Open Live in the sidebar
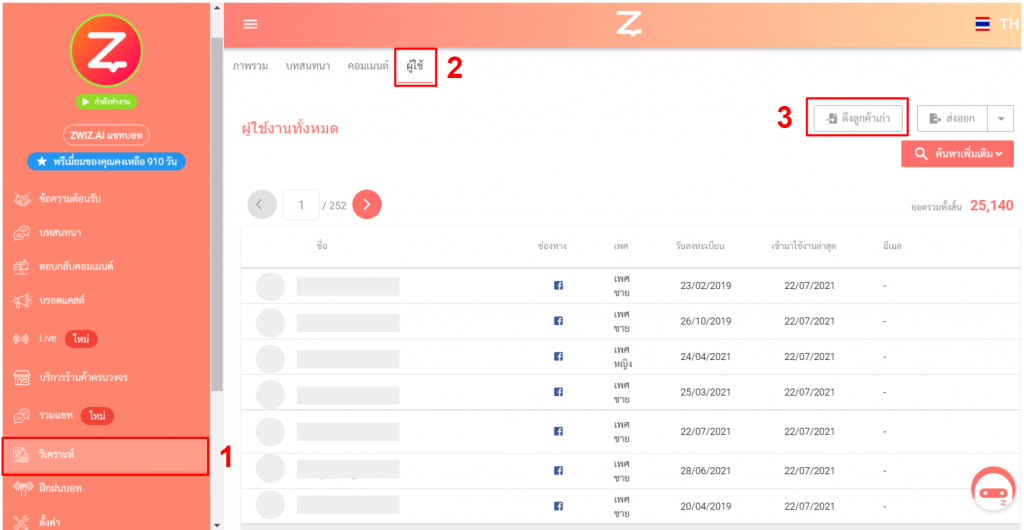 pos(104,338)
